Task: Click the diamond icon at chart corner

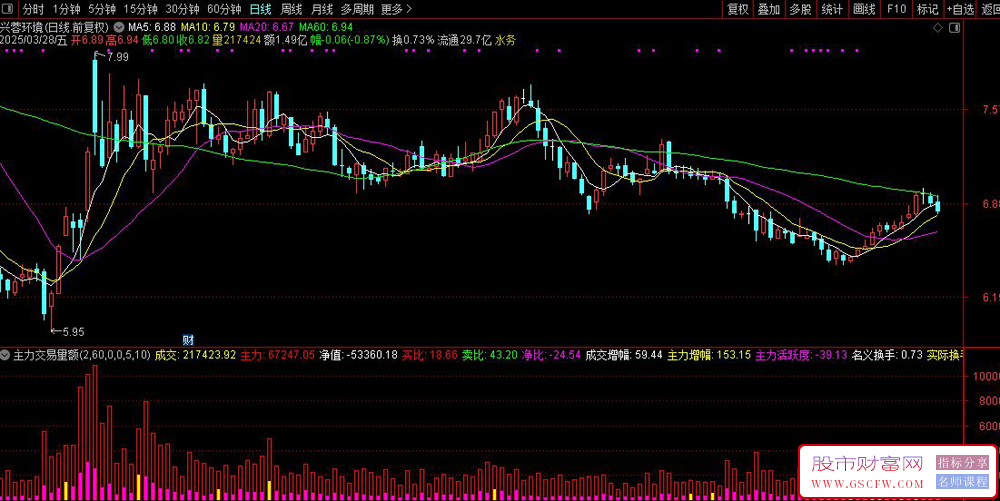Action: (x=938, y=27)
